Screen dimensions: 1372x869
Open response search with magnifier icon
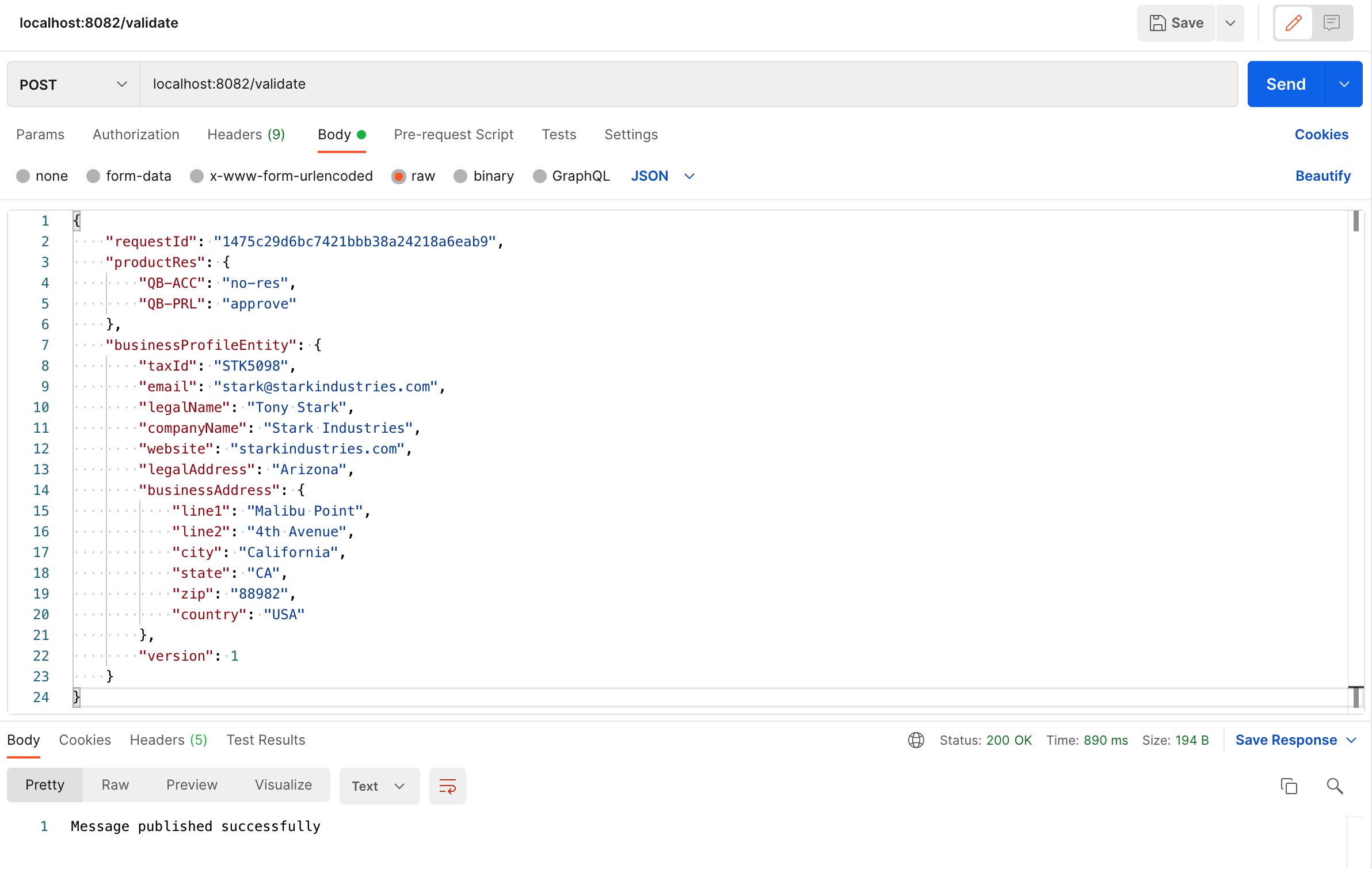tap(1334, 786)
